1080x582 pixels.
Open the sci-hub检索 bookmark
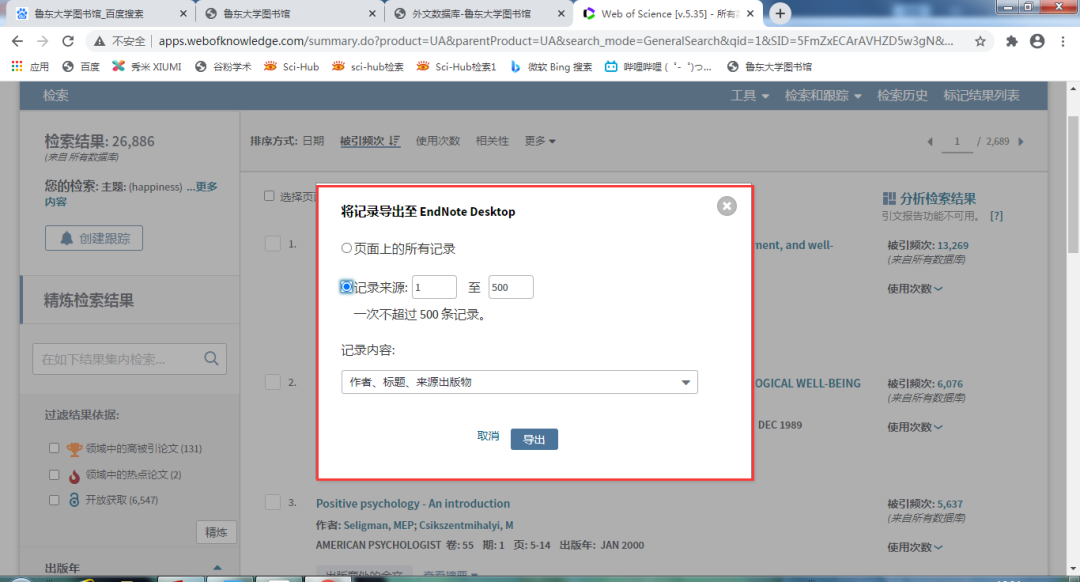[368, 67]
